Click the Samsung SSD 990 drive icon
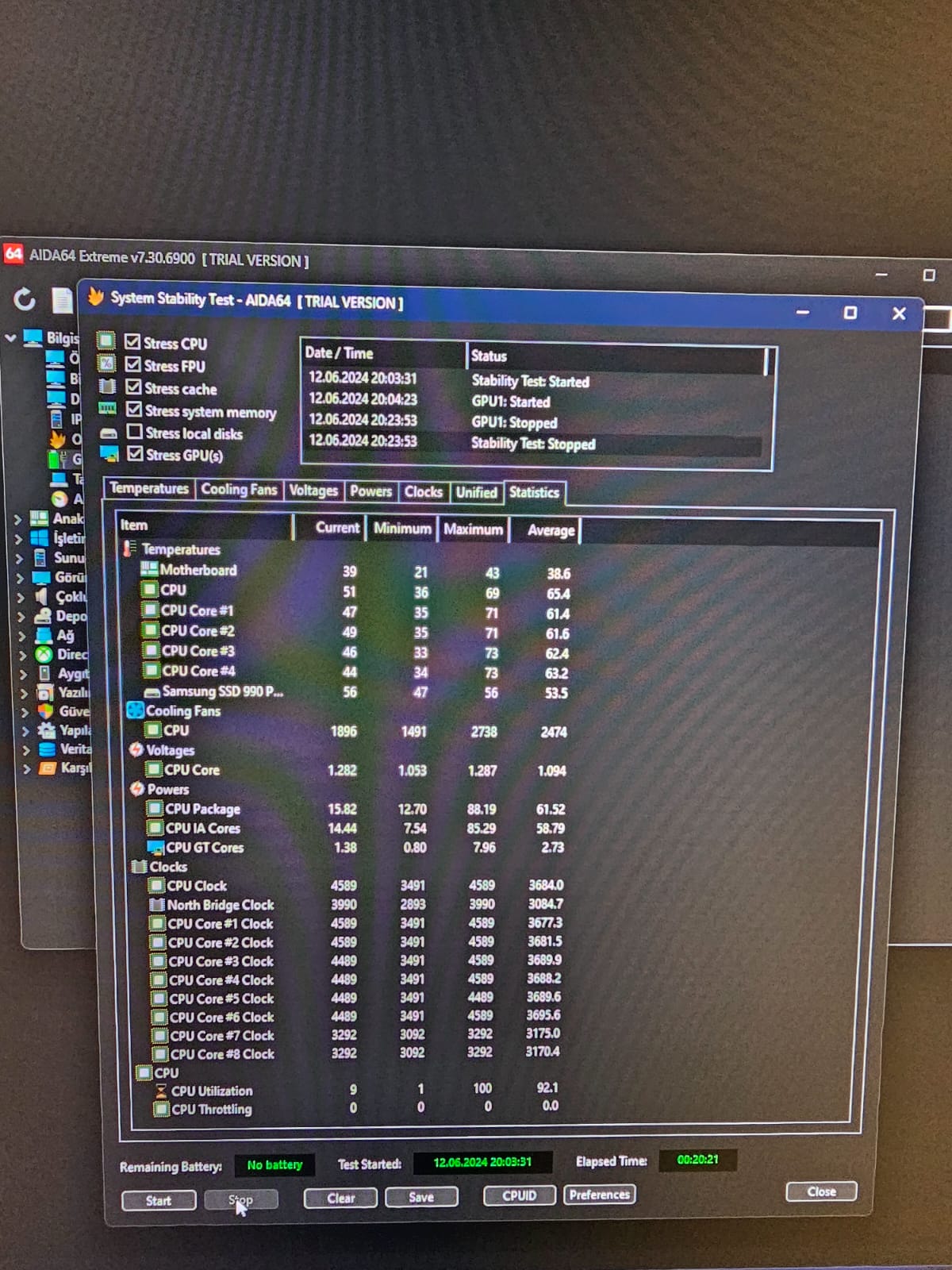952x1270 pixels. point(152,692)
